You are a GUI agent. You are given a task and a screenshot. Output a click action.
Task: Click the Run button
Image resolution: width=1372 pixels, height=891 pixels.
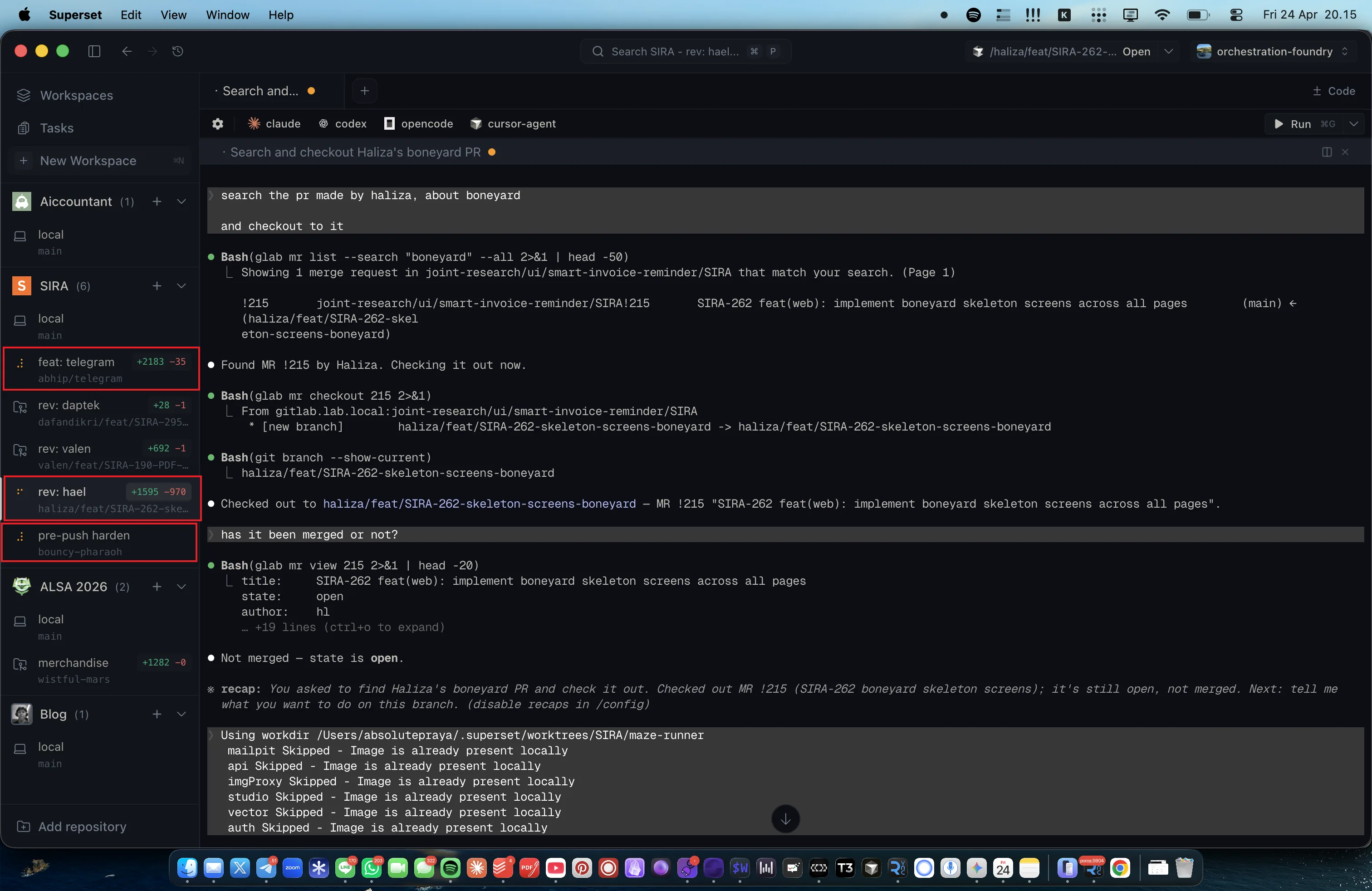(1304, 124)
